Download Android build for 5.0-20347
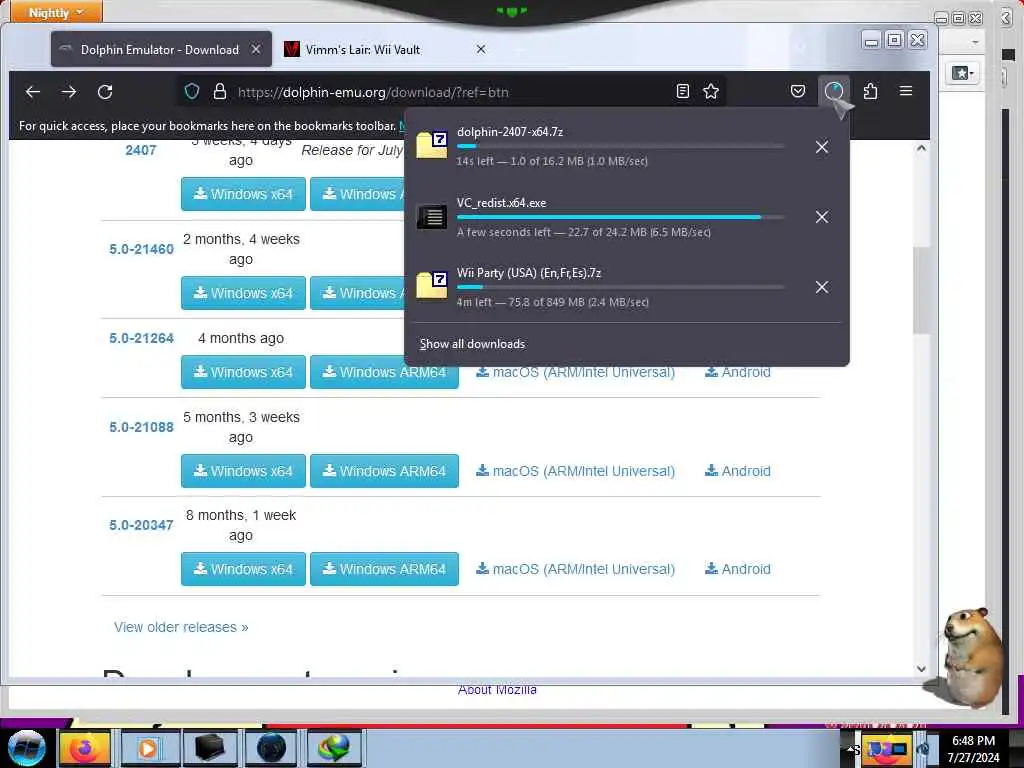The width and height of the screenshot is (1024, 768). coord(737,569)
